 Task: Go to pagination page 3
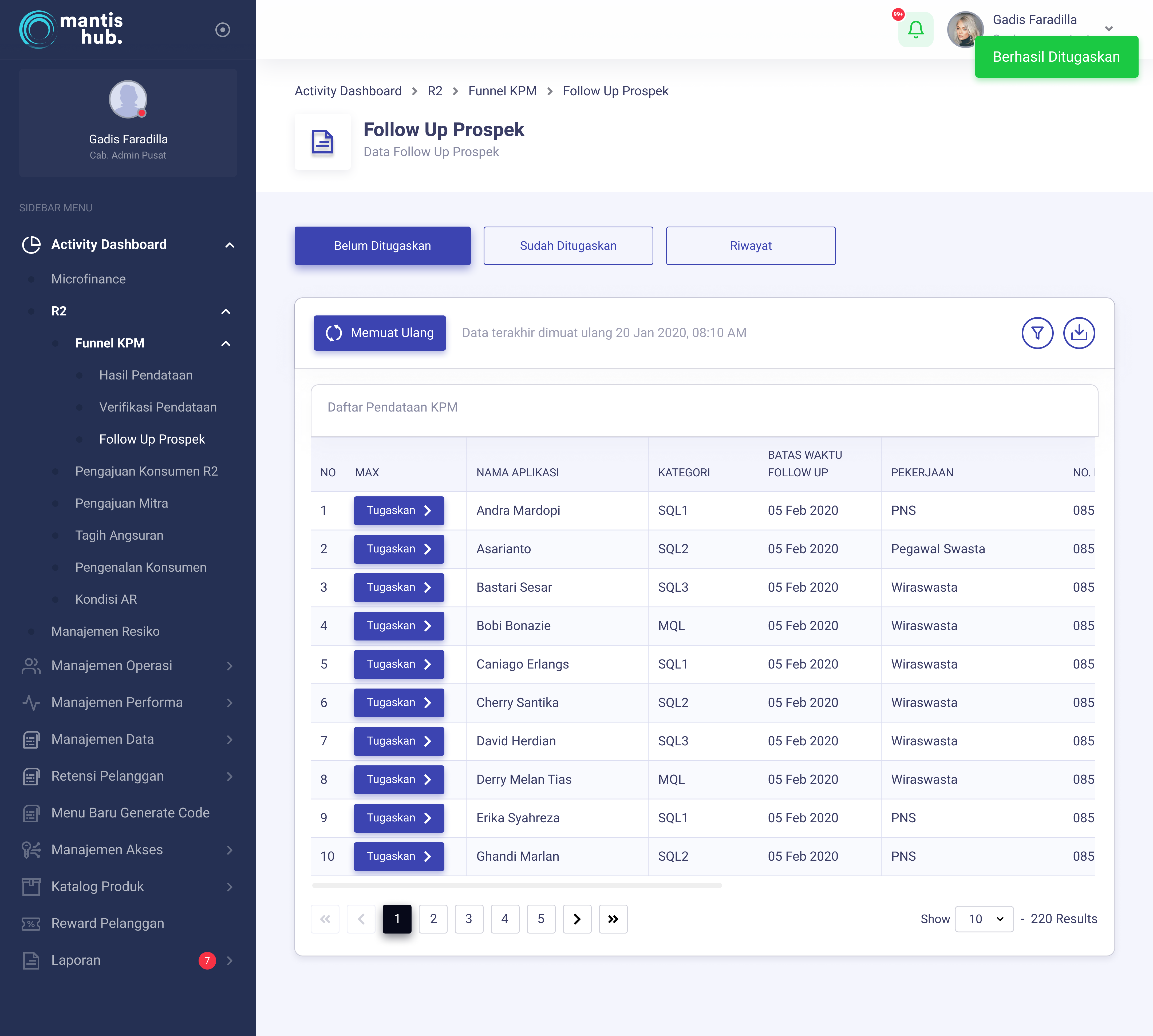tap(469, 919)
